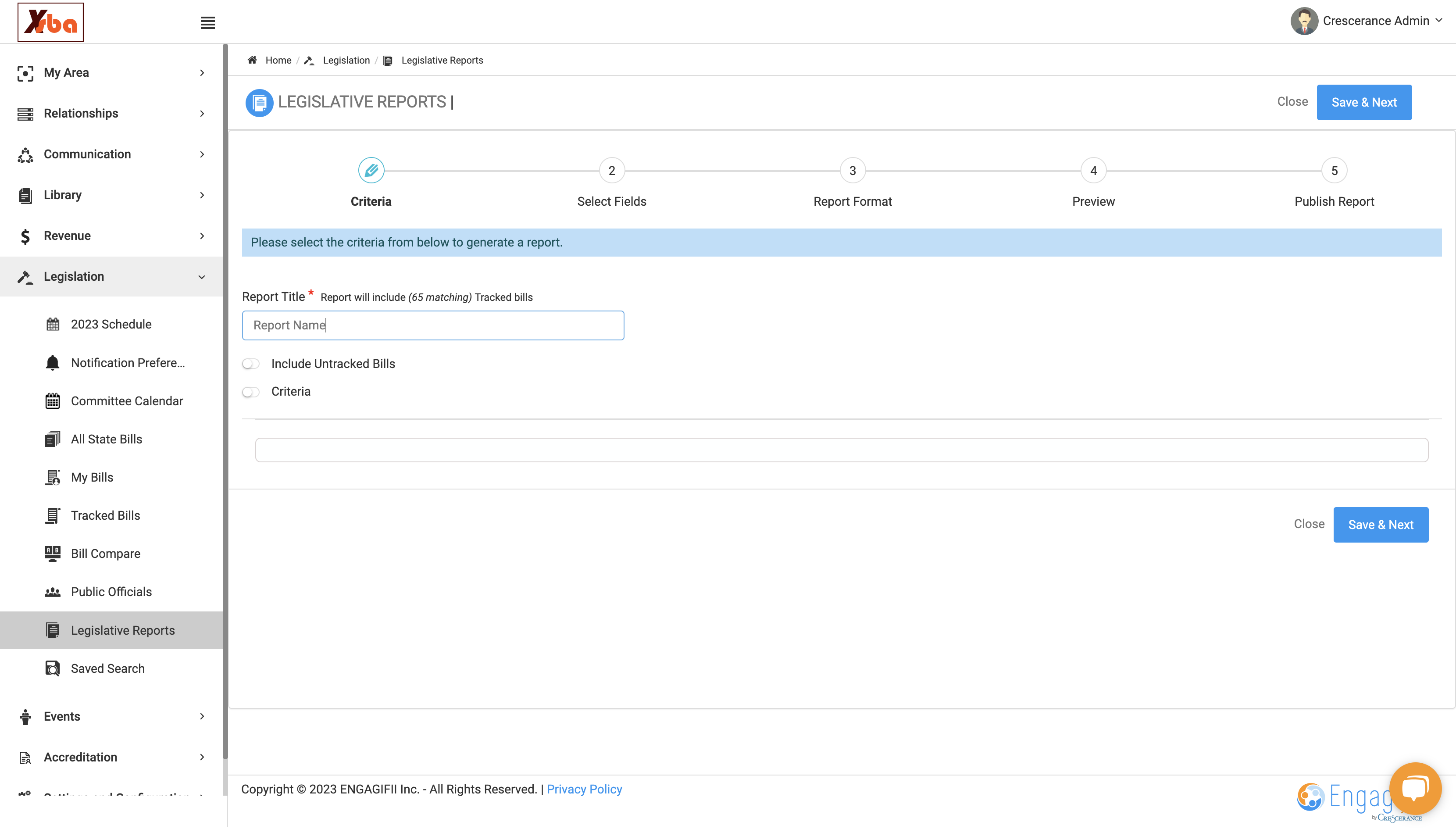Click the Home breadcrumb house icon

(252, 60)
